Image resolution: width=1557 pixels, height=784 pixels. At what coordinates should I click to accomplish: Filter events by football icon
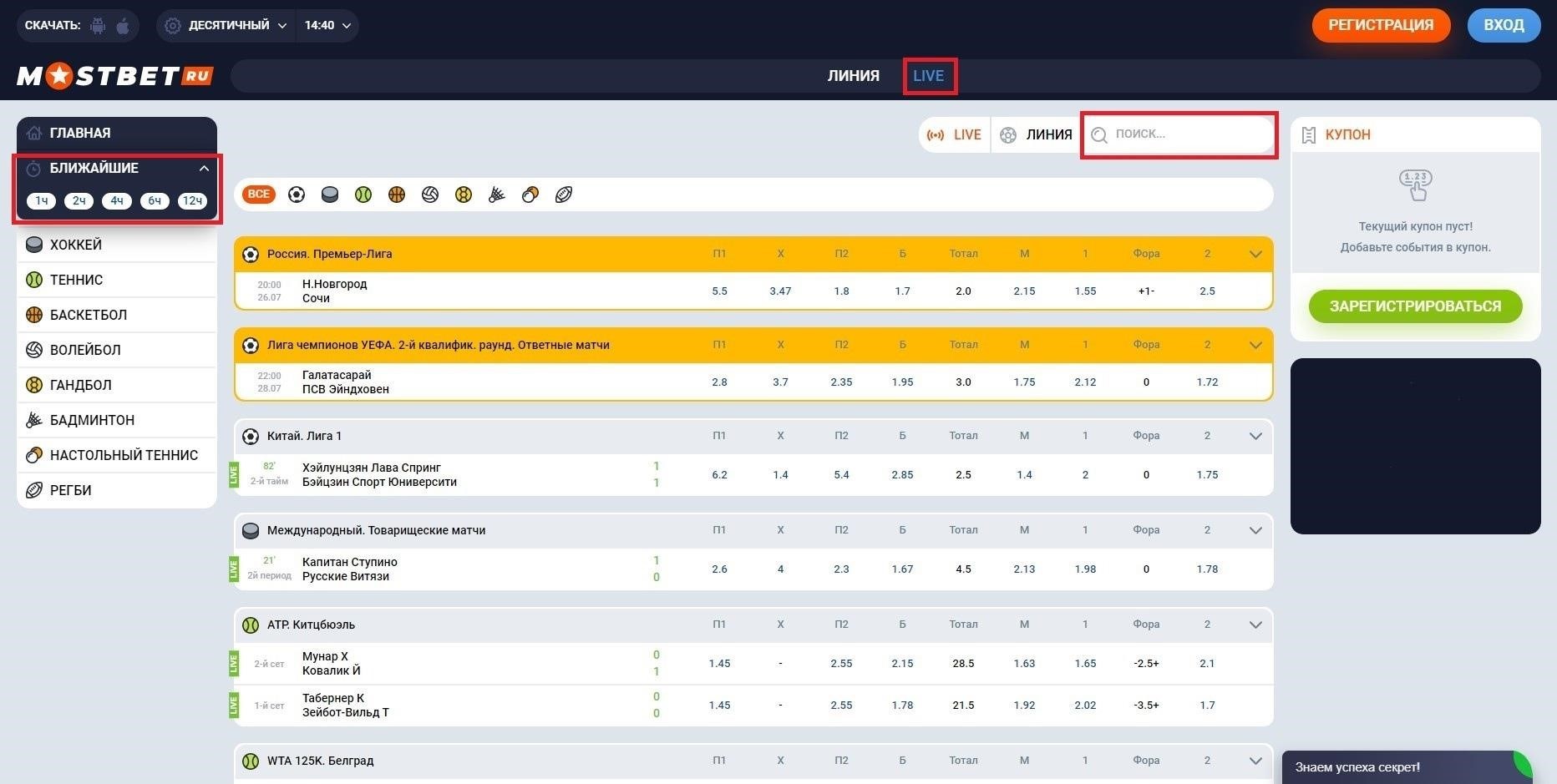pos(296,195)
